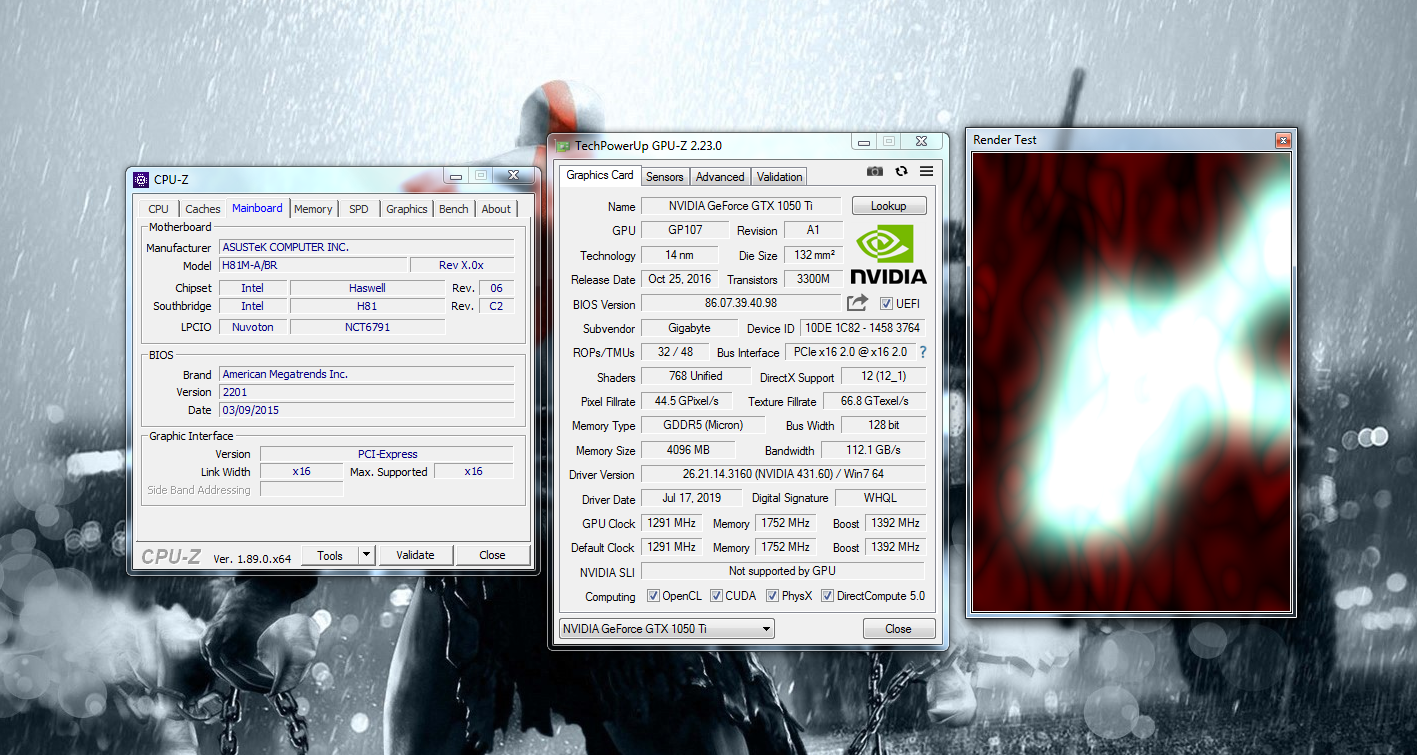Screen dimensions: 1417x755
Task: Click the motherboard Model value 'H81M-A/BR'
Action: click(313, 265)
